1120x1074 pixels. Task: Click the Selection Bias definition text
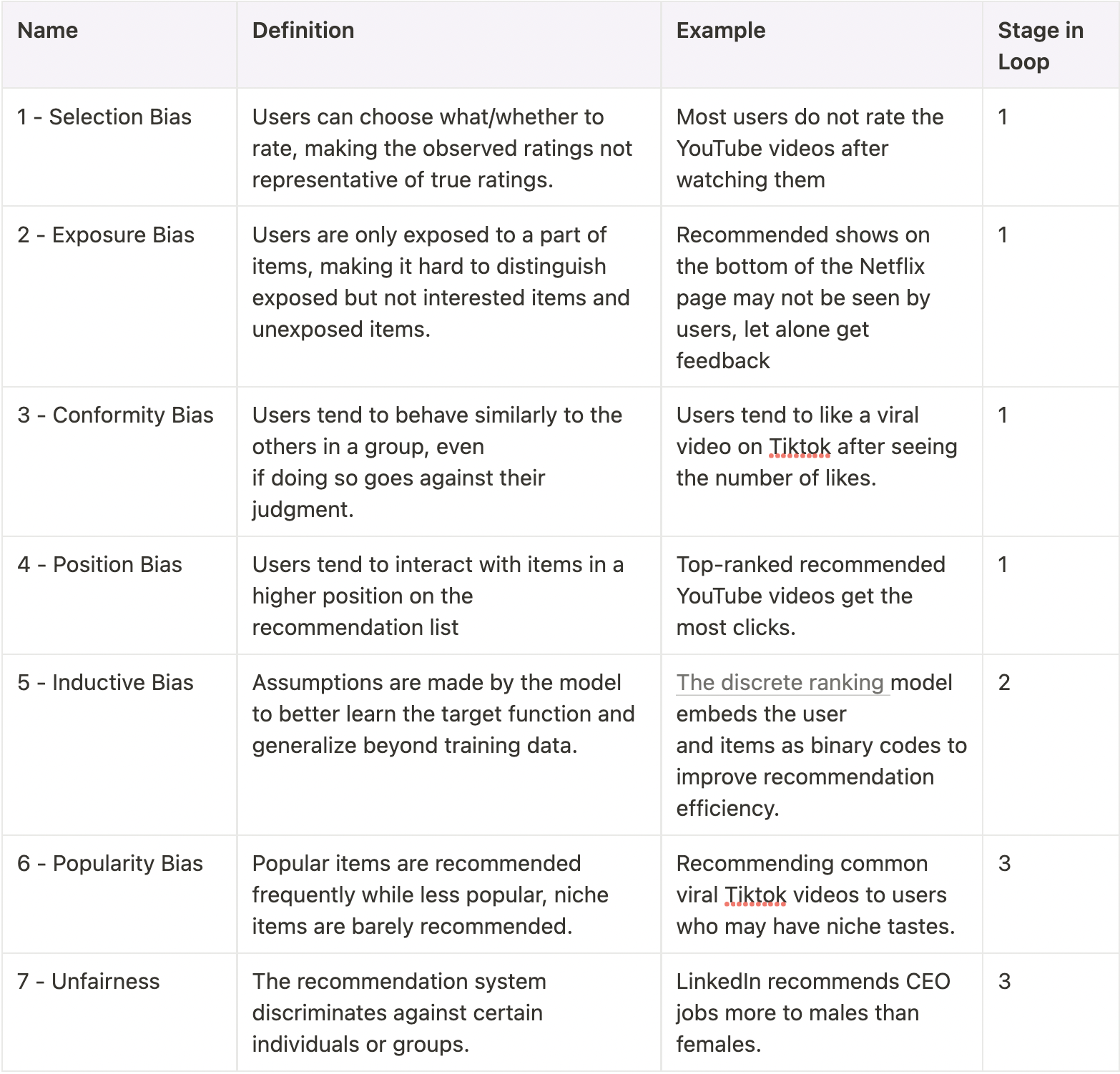coord(441,149)
